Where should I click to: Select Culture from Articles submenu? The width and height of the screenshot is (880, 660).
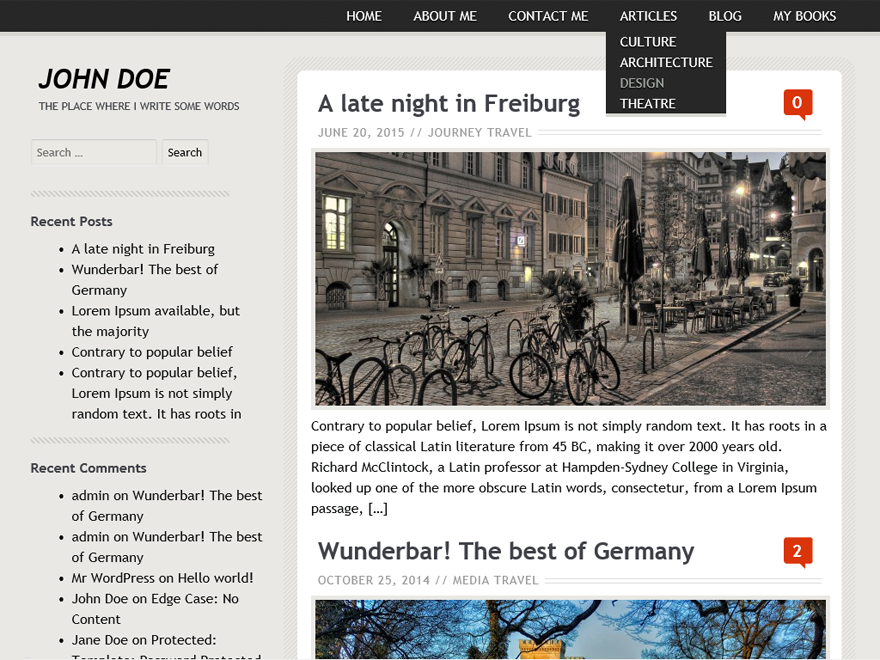click(x=648, y=42)
